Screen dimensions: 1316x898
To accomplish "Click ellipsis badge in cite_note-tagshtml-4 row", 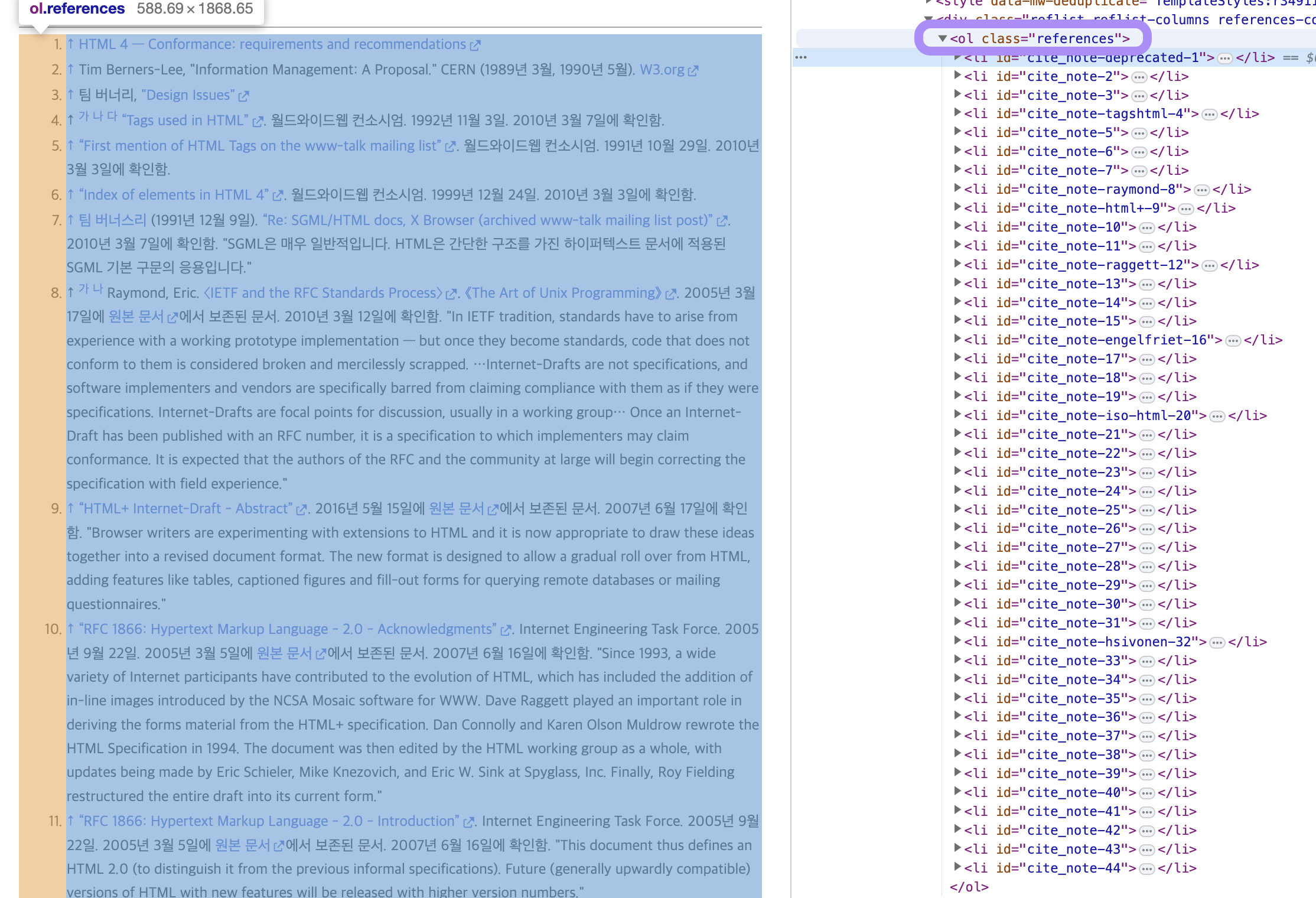I will pyautogui.click(x=1209, y=115).
